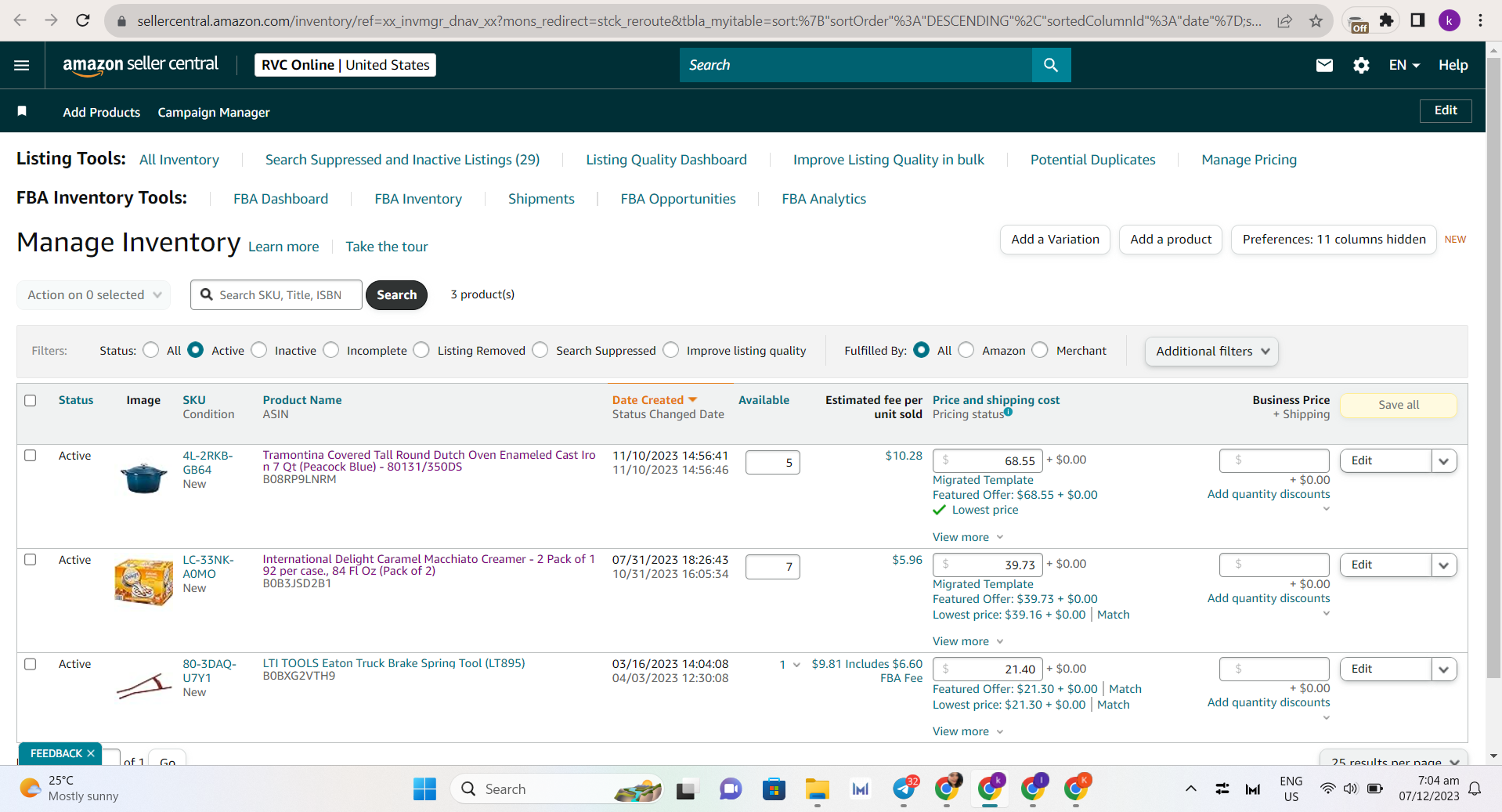Click the Tramontina Dutch Oven product thumbnail
The height and width of the screenshot is (812, 1502).
click(x=144, y=477)
